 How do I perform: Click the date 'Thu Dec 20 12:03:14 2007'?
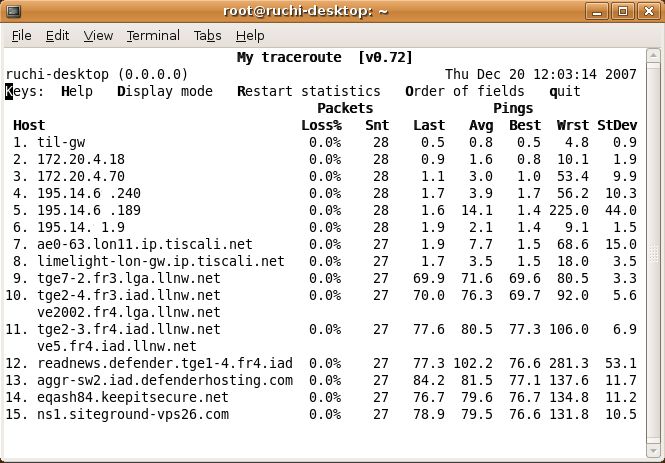pyautogui.click(x=541, y=75)
